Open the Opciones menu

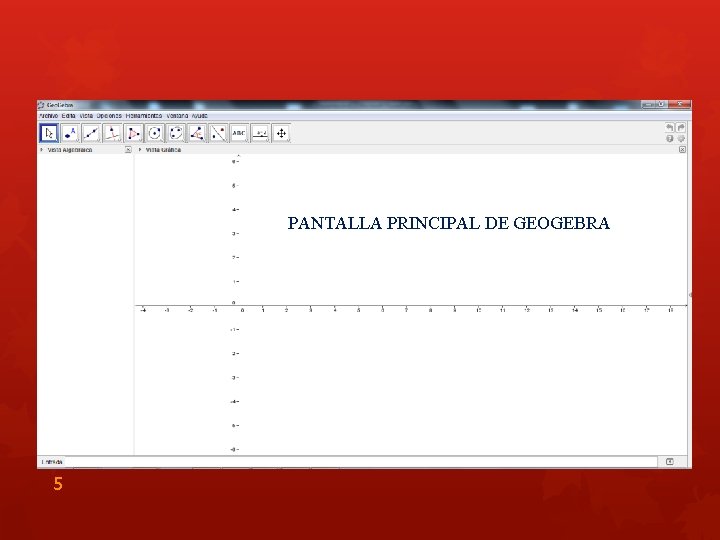point(109,116)
